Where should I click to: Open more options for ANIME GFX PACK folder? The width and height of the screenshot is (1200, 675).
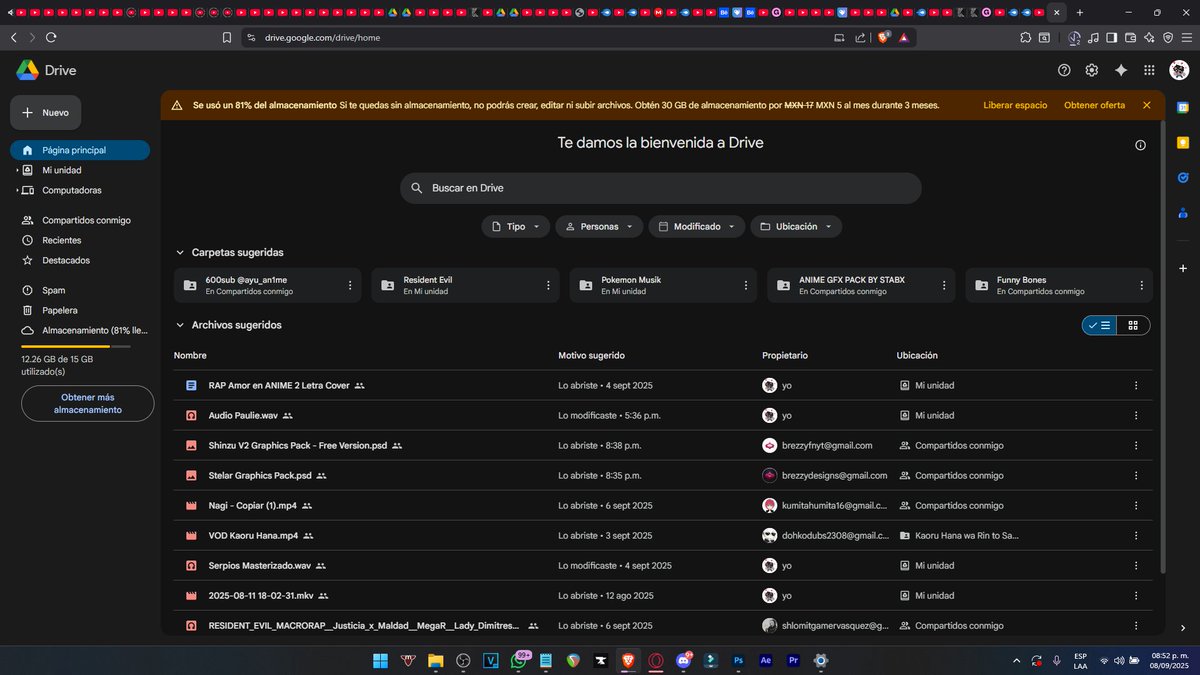click(944, 285)
